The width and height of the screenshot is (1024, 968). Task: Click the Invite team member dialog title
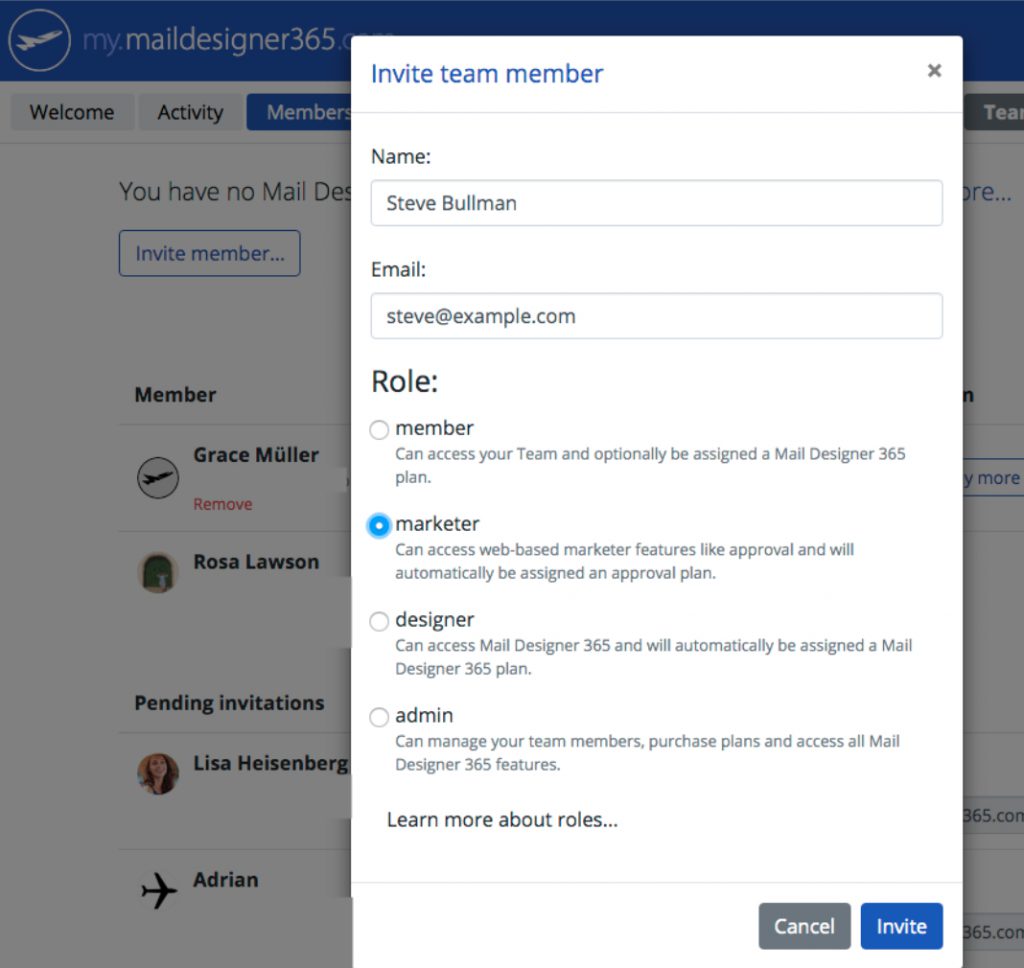pos(487,74)
